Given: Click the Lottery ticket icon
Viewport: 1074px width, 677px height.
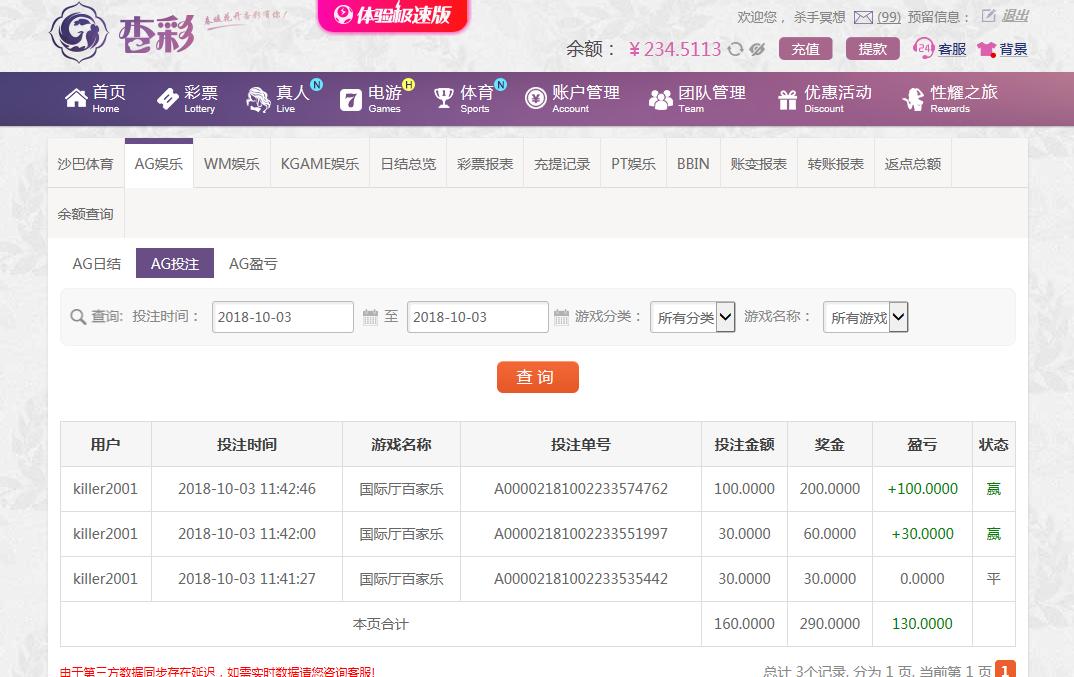Looking at the screenshot, I should 167,99.
